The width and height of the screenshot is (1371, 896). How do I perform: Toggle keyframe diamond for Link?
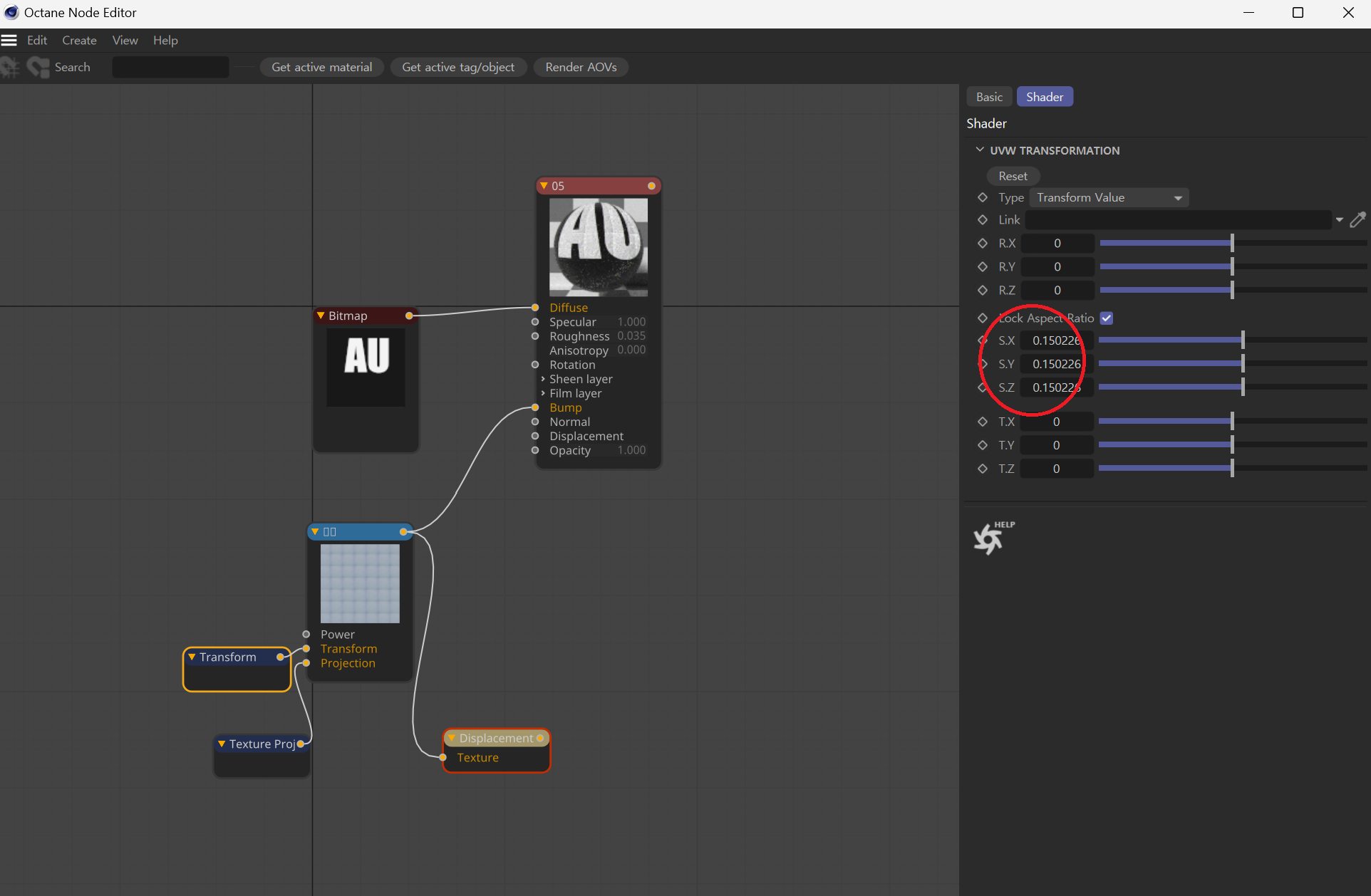(x=983, y=219)
